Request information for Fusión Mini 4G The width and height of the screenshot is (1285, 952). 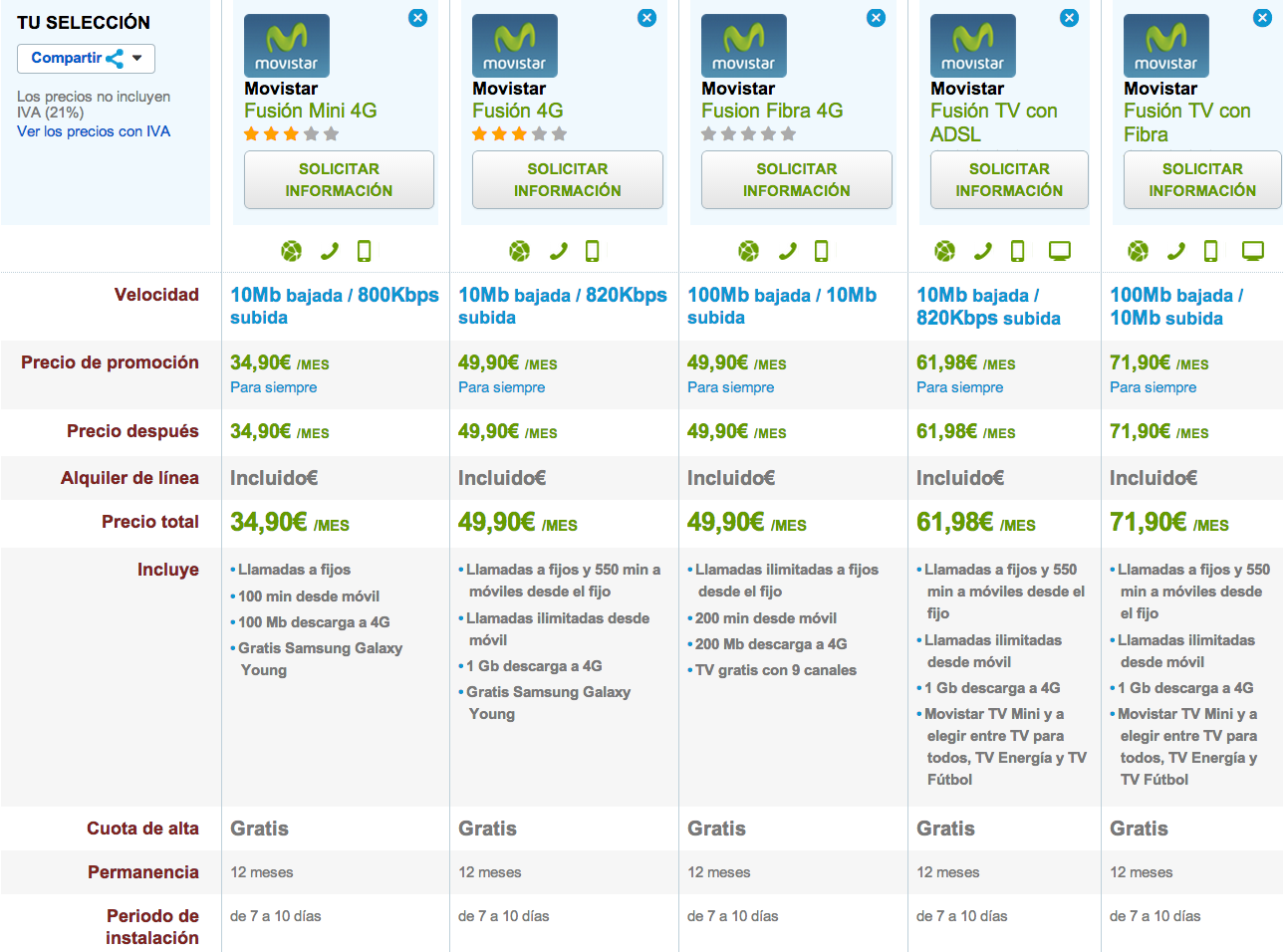pos(339,179)
